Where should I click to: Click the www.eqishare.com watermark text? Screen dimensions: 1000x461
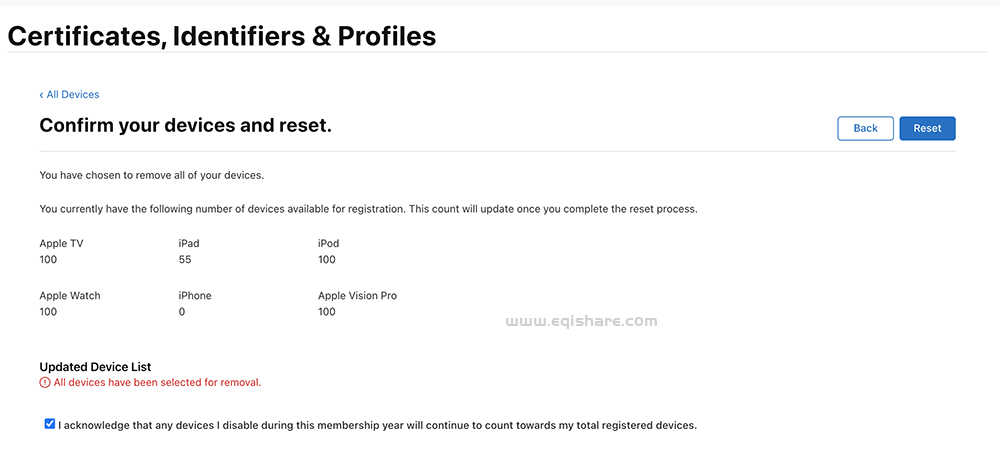click(x=580, y=321)
